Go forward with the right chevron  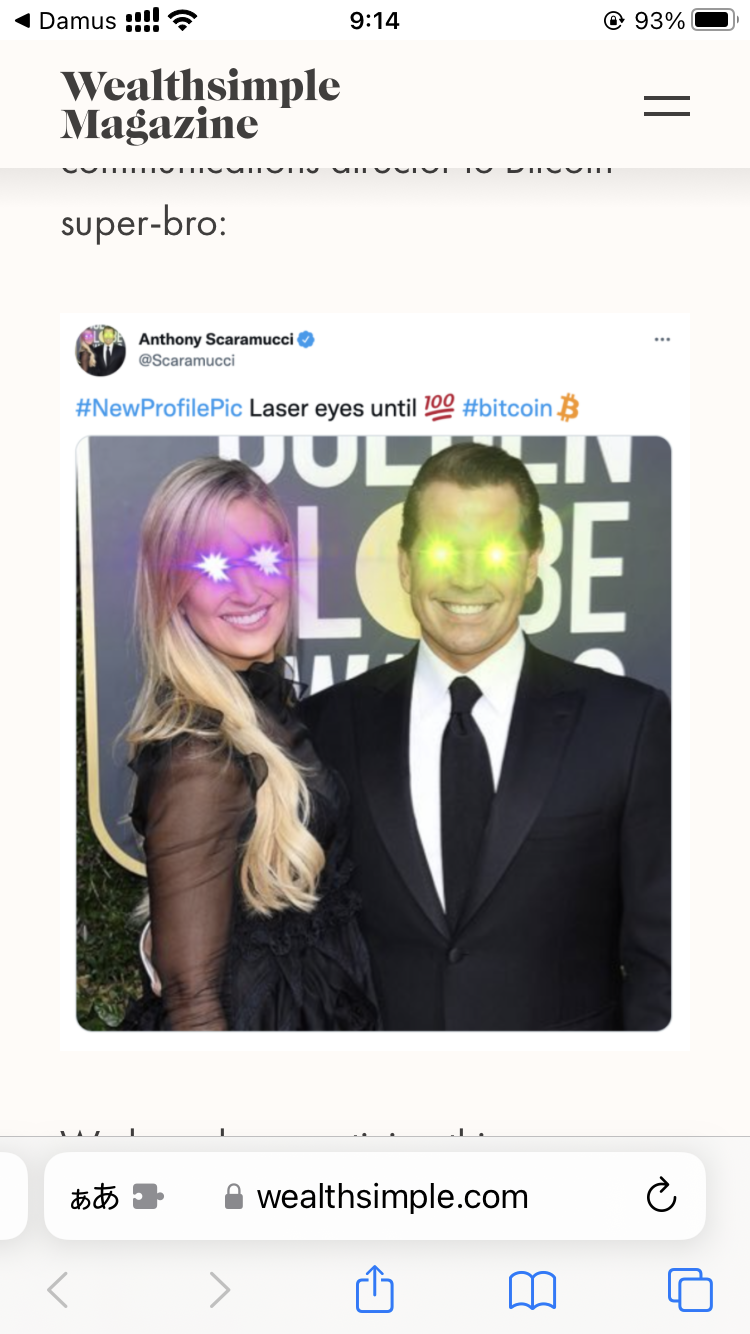(x=219, y=1290)
